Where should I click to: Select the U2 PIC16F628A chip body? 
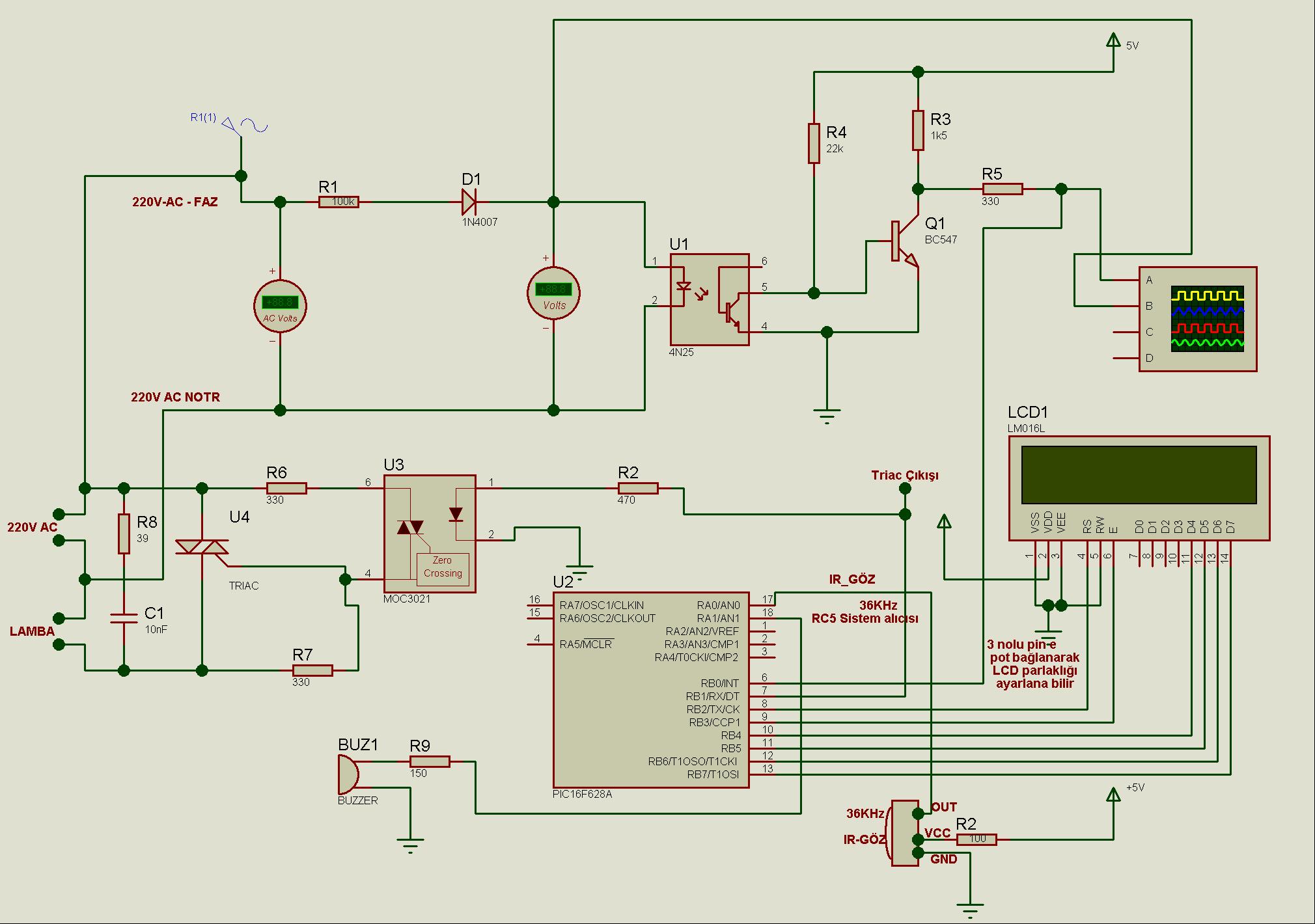[x=651, y=690]
